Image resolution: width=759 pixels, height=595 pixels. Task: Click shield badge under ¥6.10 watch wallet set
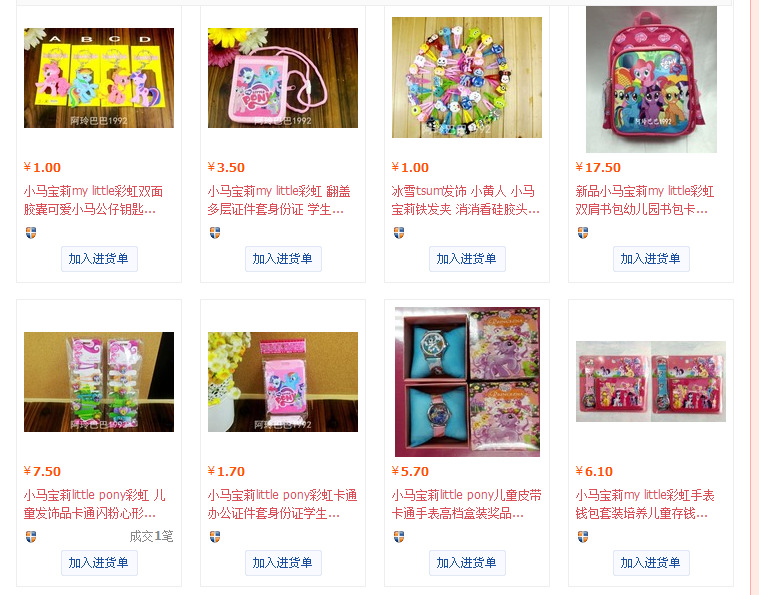[583, 537]
